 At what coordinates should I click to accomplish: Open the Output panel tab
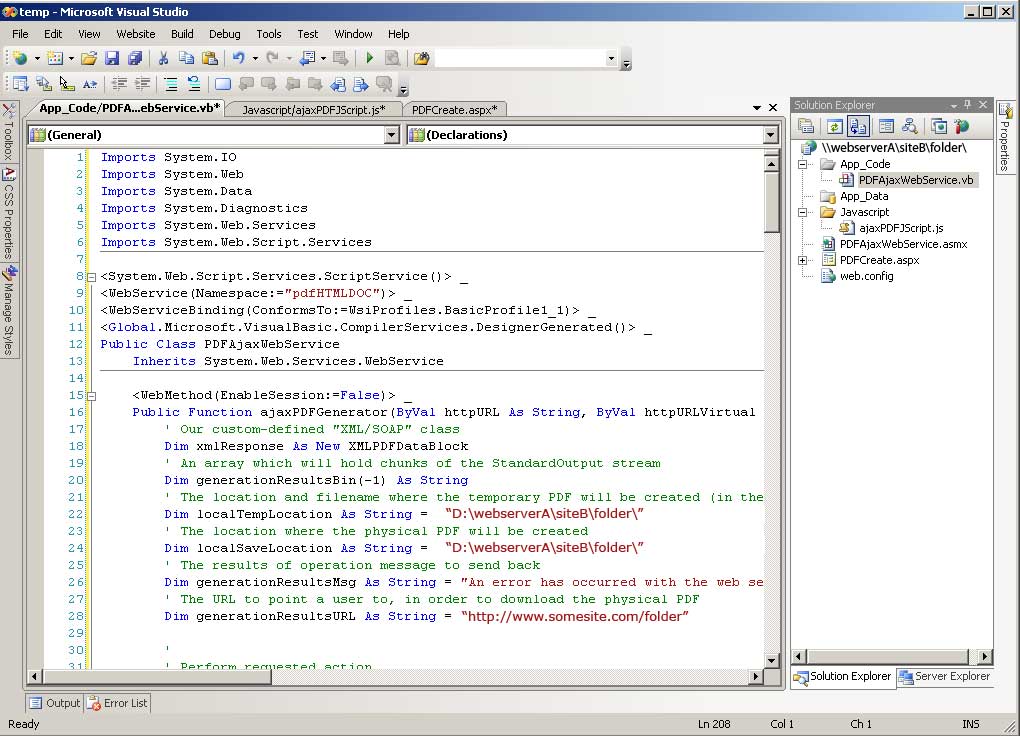pos(55,703)
